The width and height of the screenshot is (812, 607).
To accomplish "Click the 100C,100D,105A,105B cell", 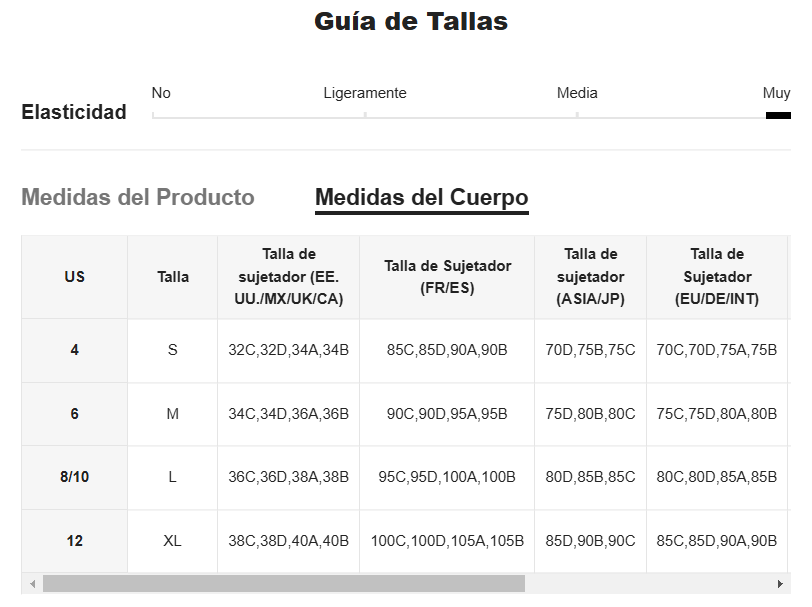I will point(447,541).
